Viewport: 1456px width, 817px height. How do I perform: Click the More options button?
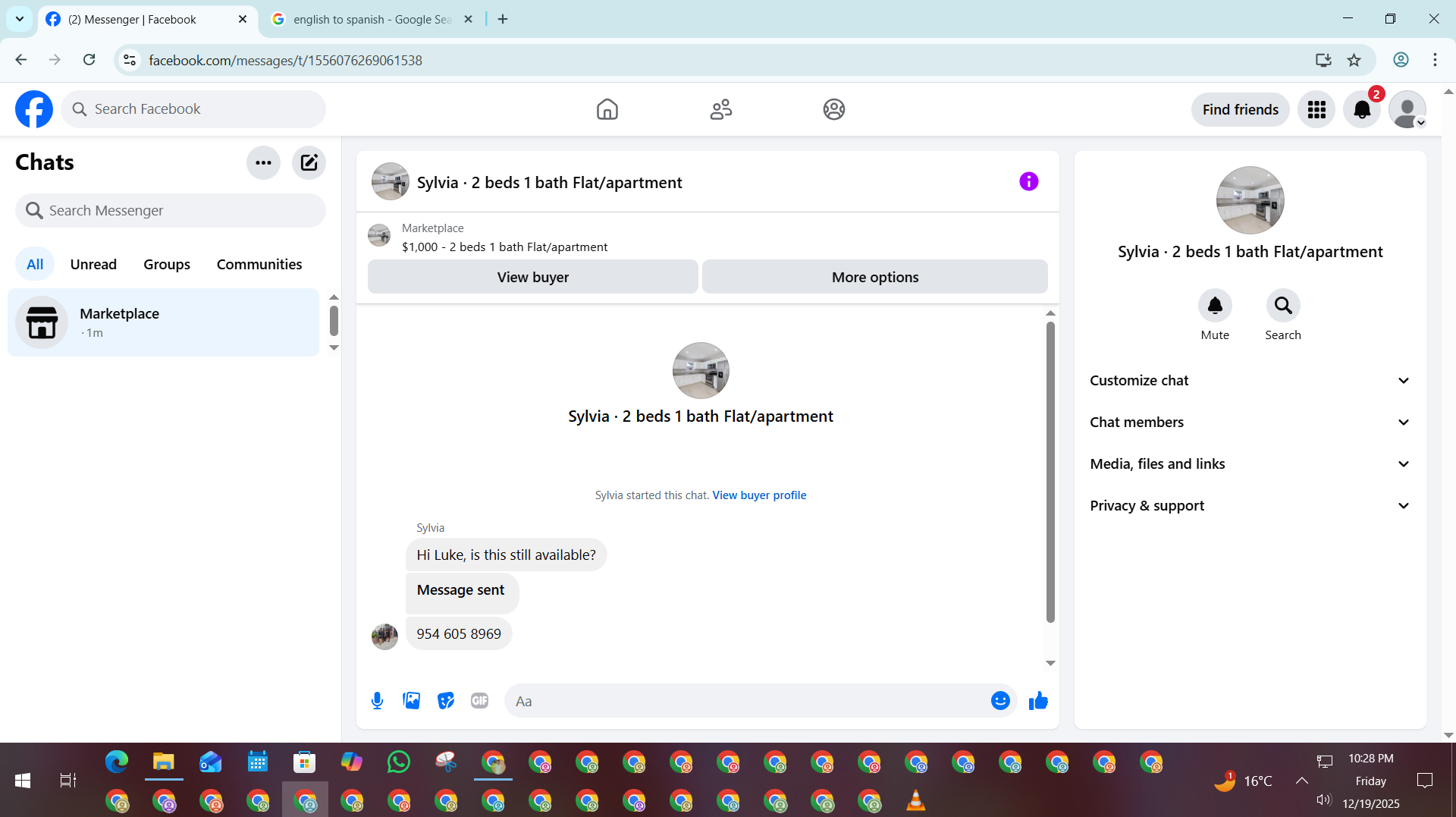click(x=875, y=277)
